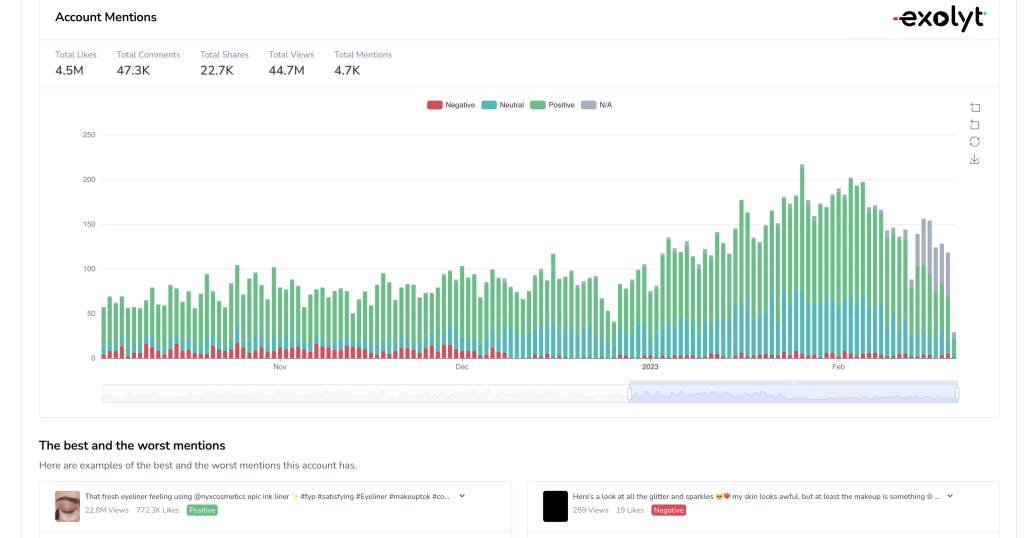Viewport: 1024px width, 538px height.
Task: Activate the chart area zoom tool
Action: [x=975, y=108]
